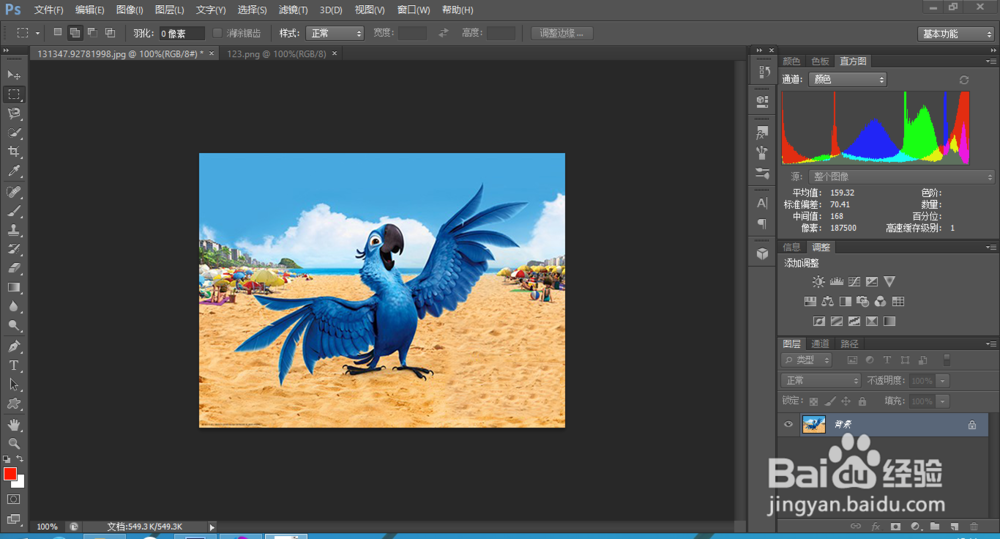Add a Brightness/Contrast adjustment
1000x539 pixels.
click(x=818, y=281)
